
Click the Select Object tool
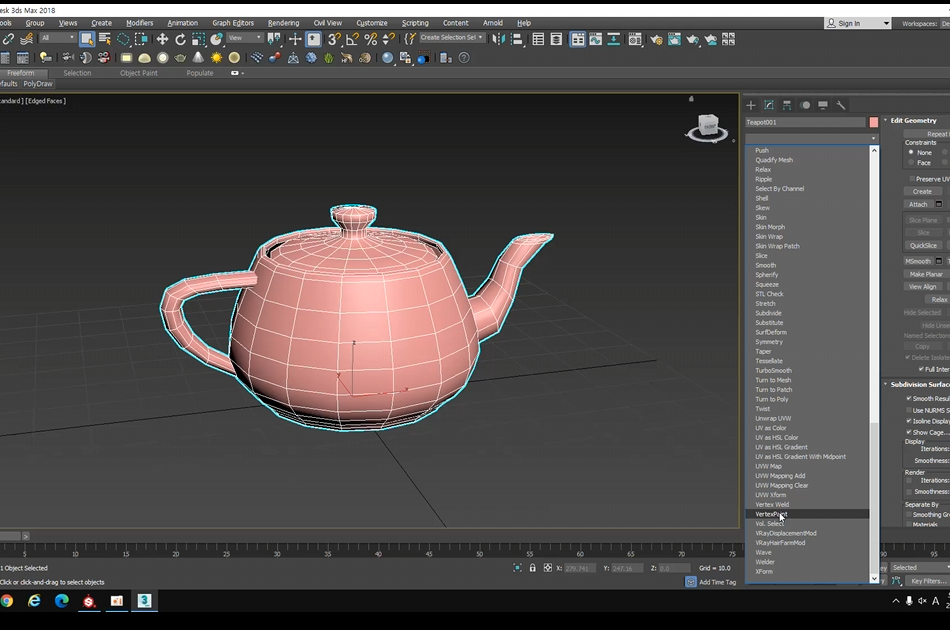tap(87, 39)
